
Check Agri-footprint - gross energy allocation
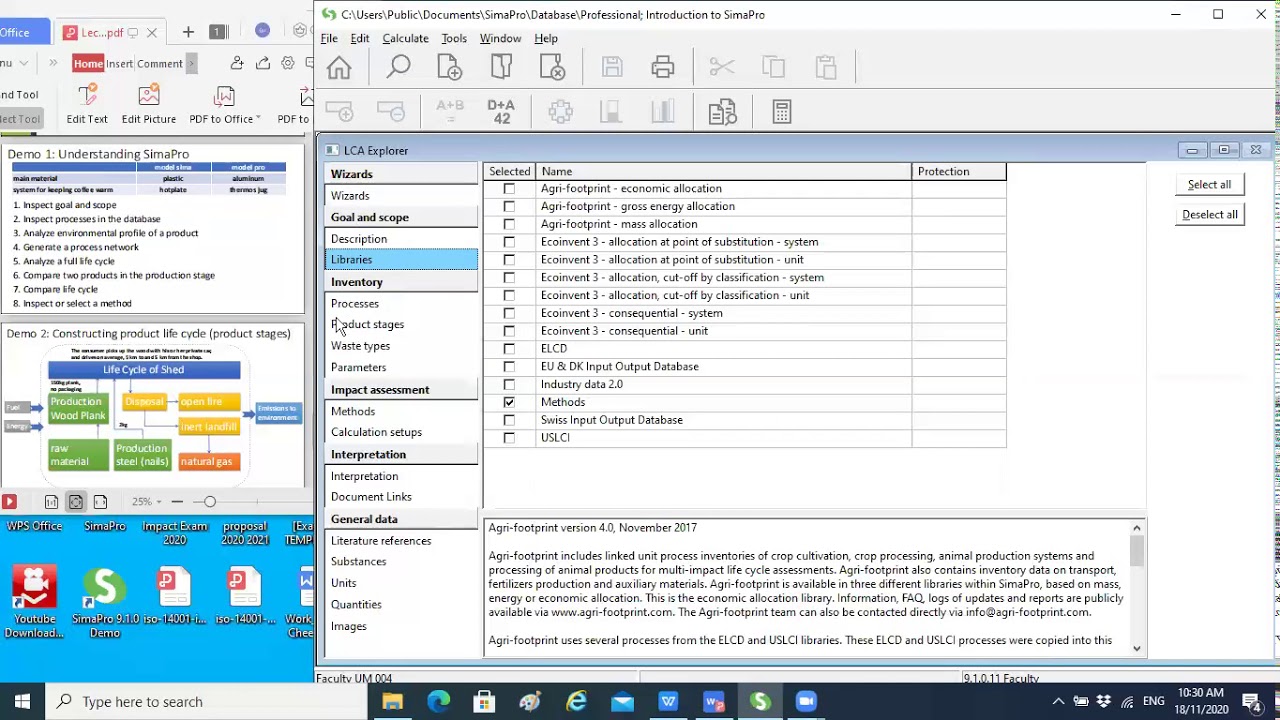pyautogui.click(x=509, y=207)
